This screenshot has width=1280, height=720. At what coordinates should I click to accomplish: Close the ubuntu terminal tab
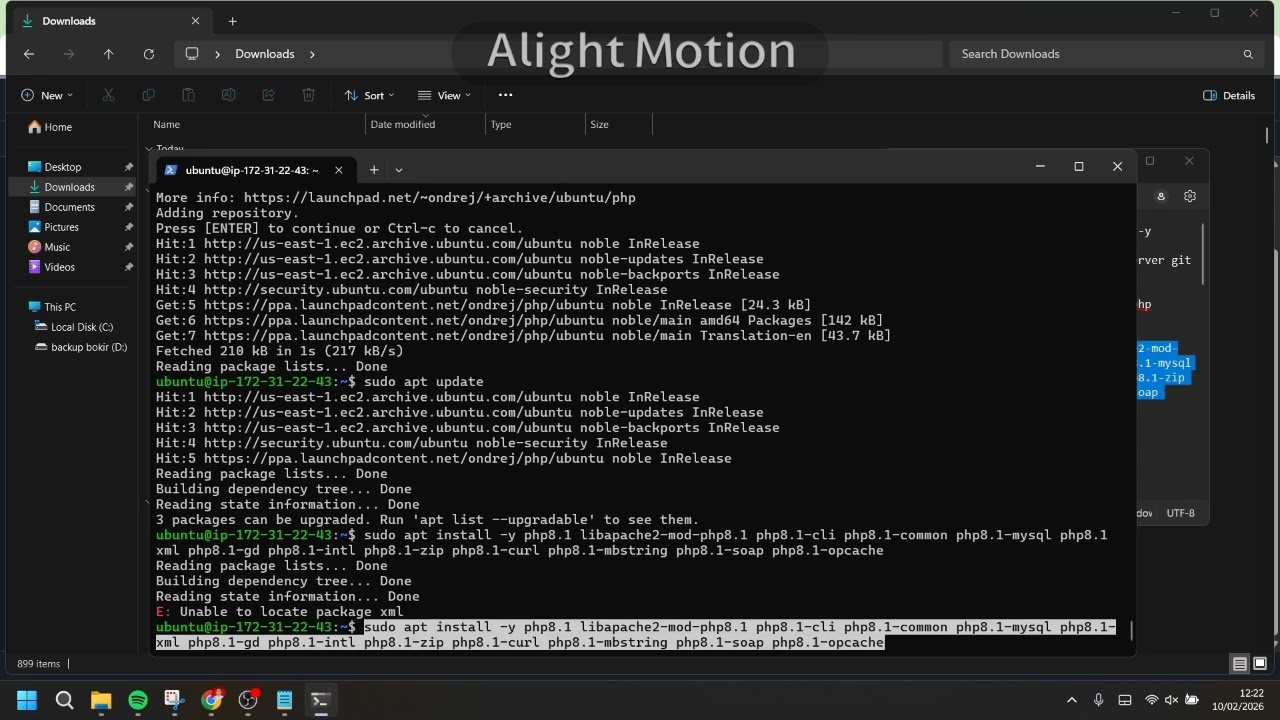(338, 170)
